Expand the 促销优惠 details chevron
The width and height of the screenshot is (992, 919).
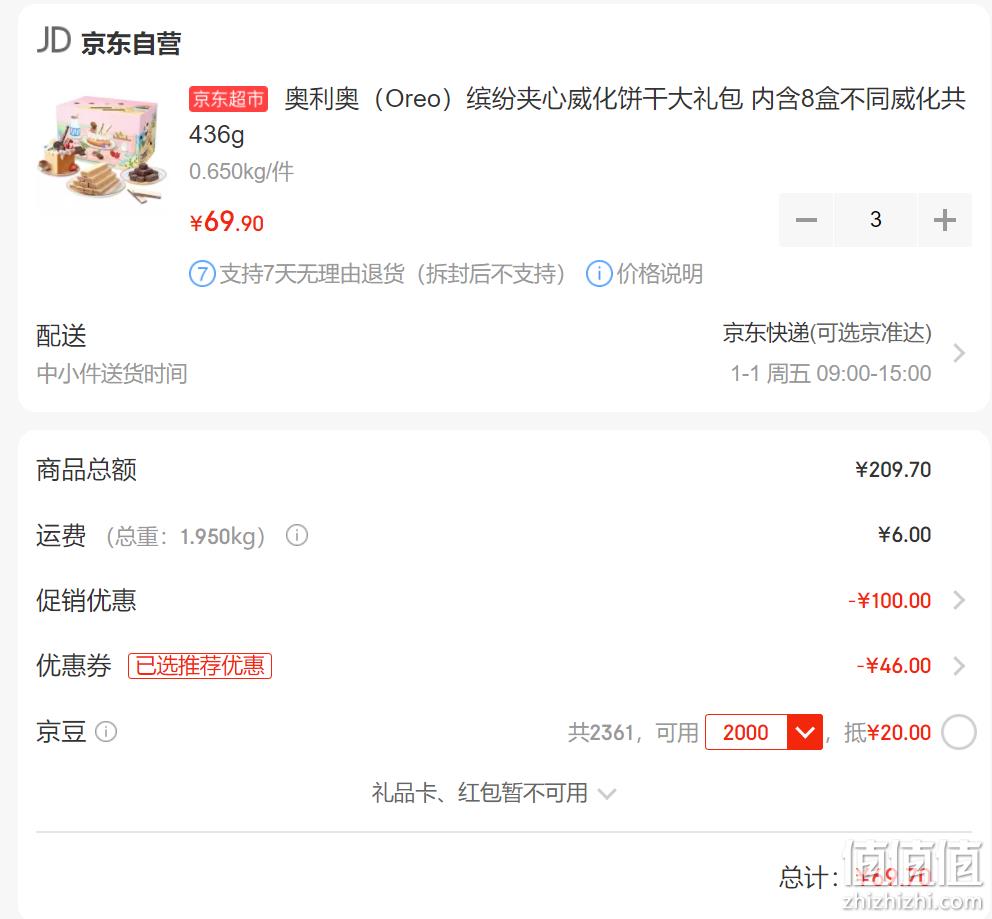[959, 600]
